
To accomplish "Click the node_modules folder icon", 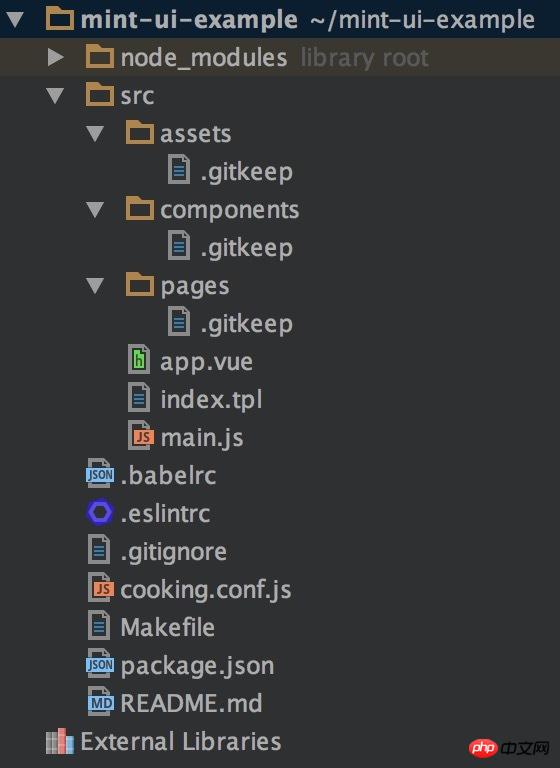I will click(100, 56).
